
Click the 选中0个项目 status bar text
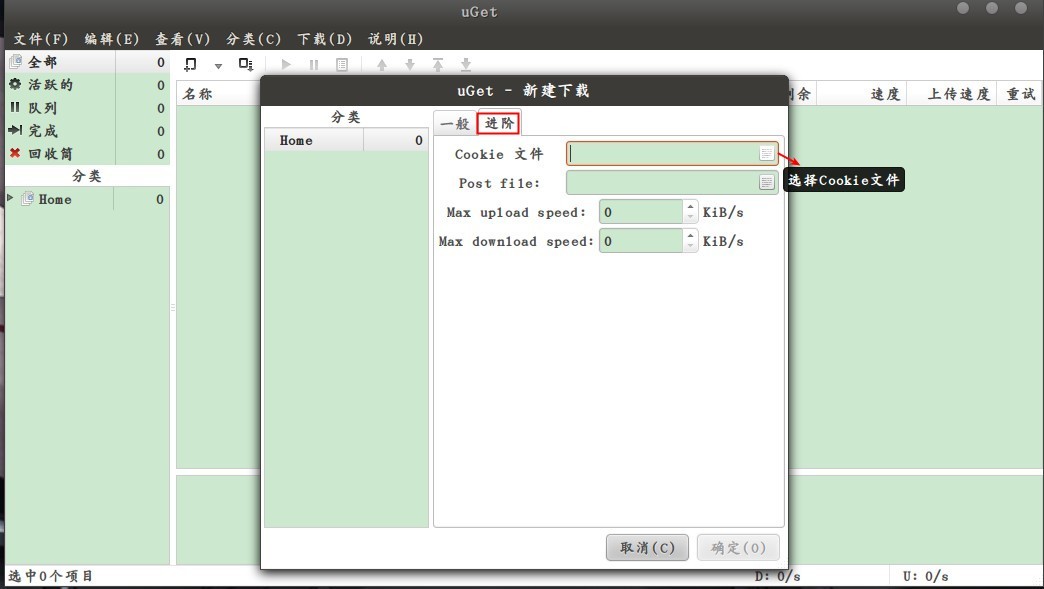coord(51,576)
